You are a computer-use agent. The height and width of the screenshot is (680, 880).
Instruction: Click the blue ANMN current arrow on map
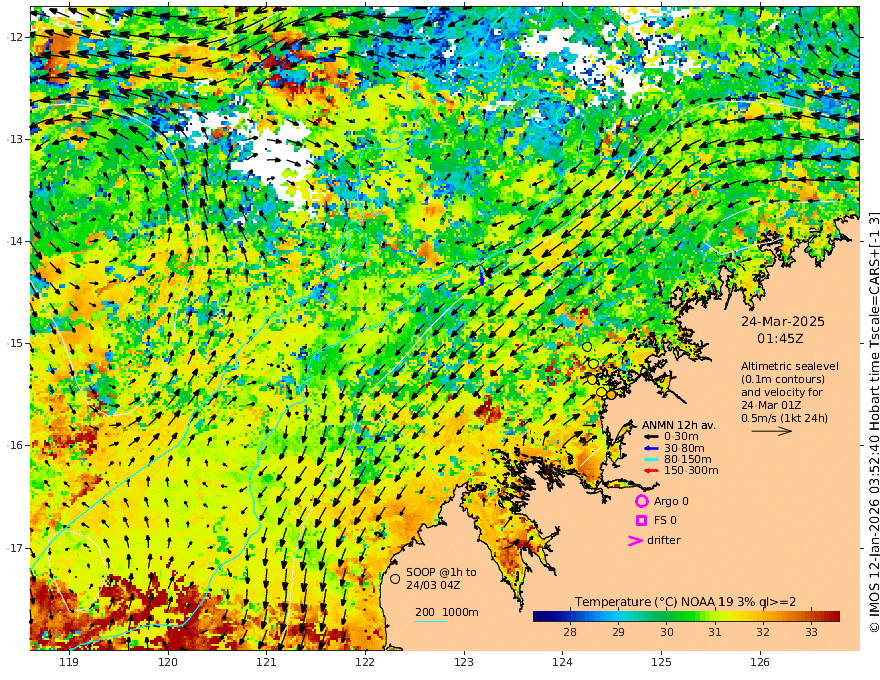(x=482, y=275)
